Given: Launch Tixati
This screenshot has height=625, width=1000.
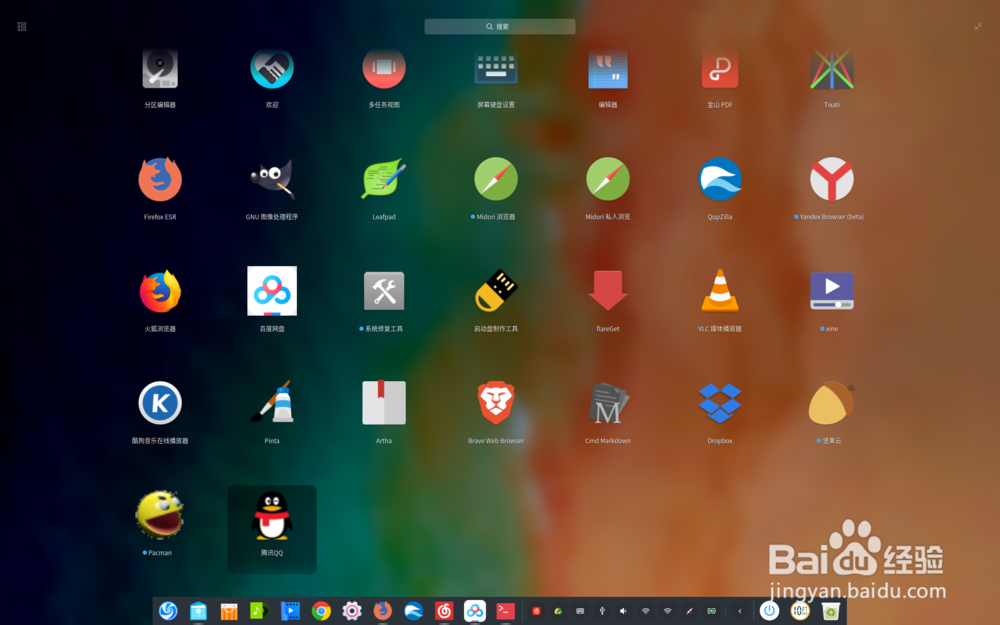Looking at the screenshot, I should coord(832,69).
